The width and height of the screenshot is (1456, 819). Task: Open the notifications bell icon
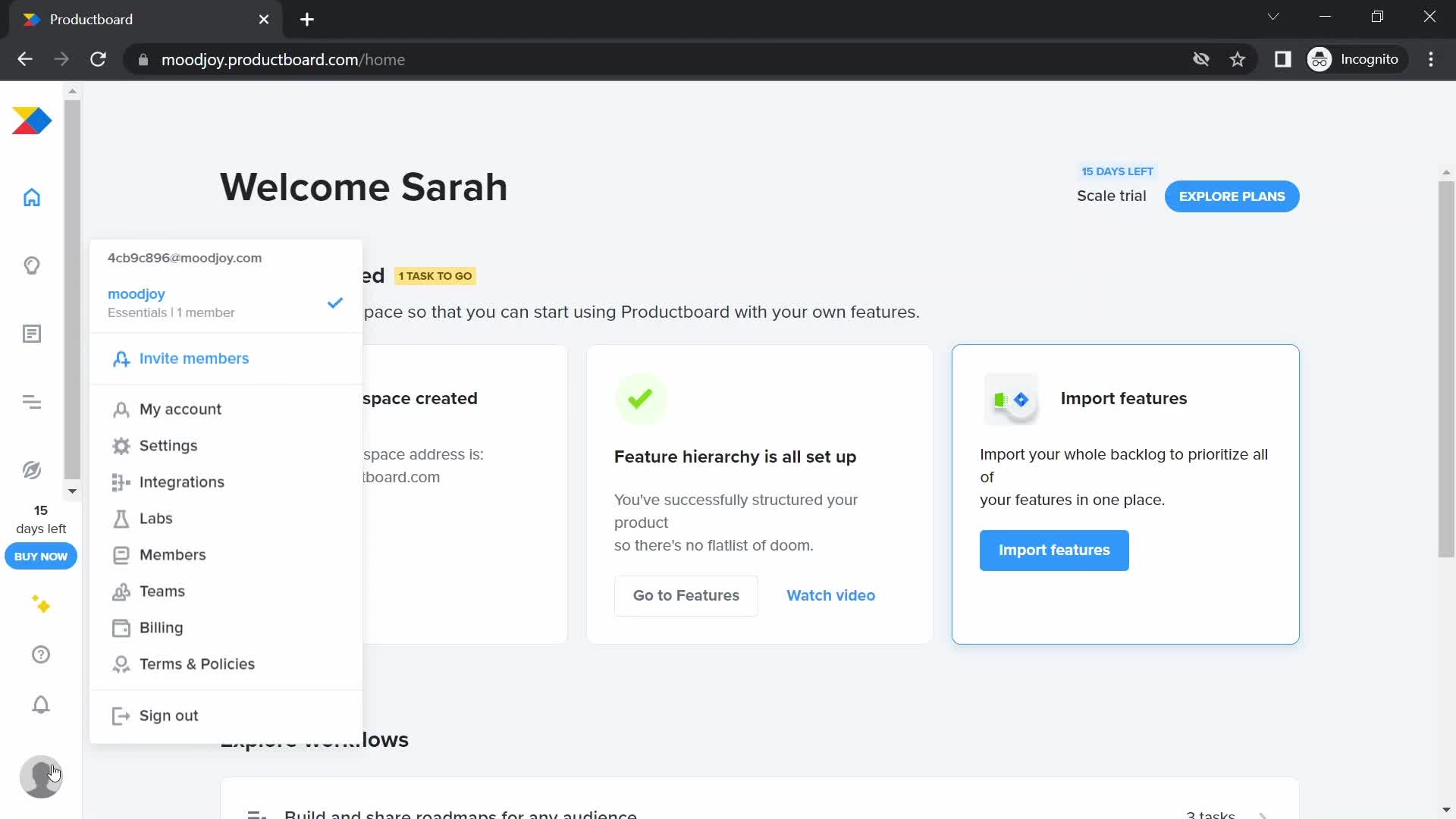[x=41, y=704]
